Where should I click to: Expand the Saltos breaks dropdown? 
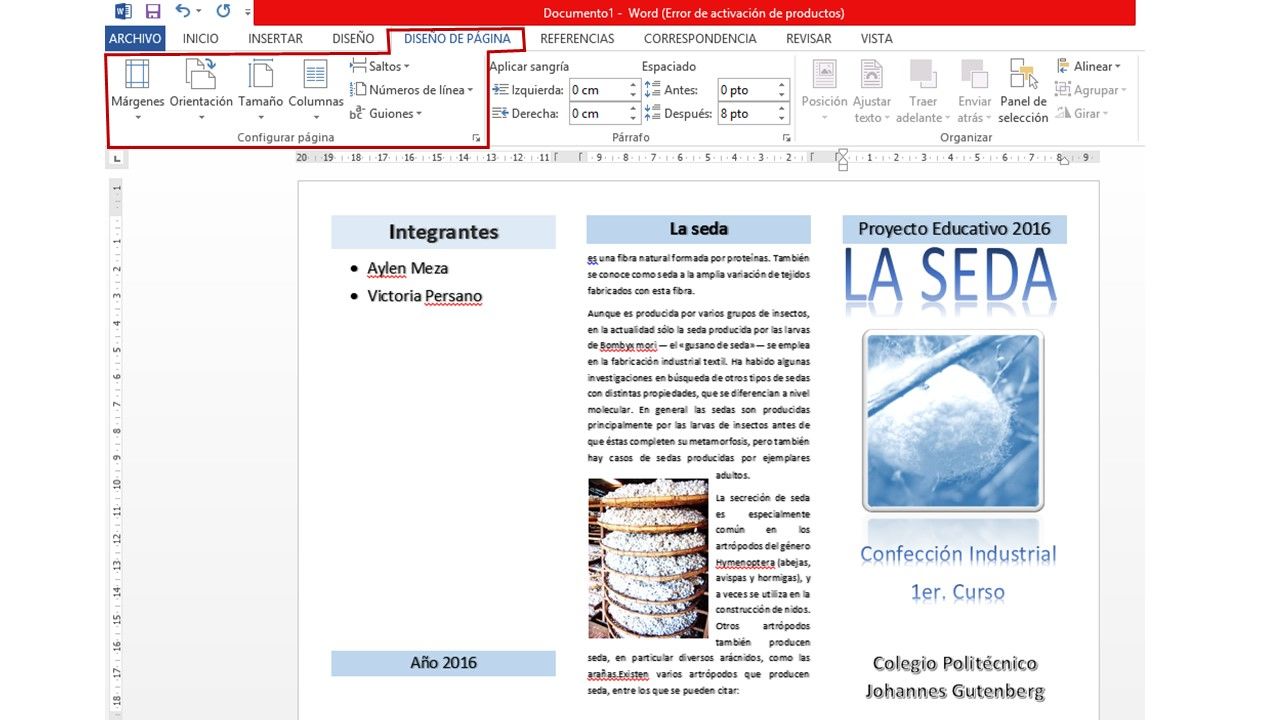[x=380, y=66]
